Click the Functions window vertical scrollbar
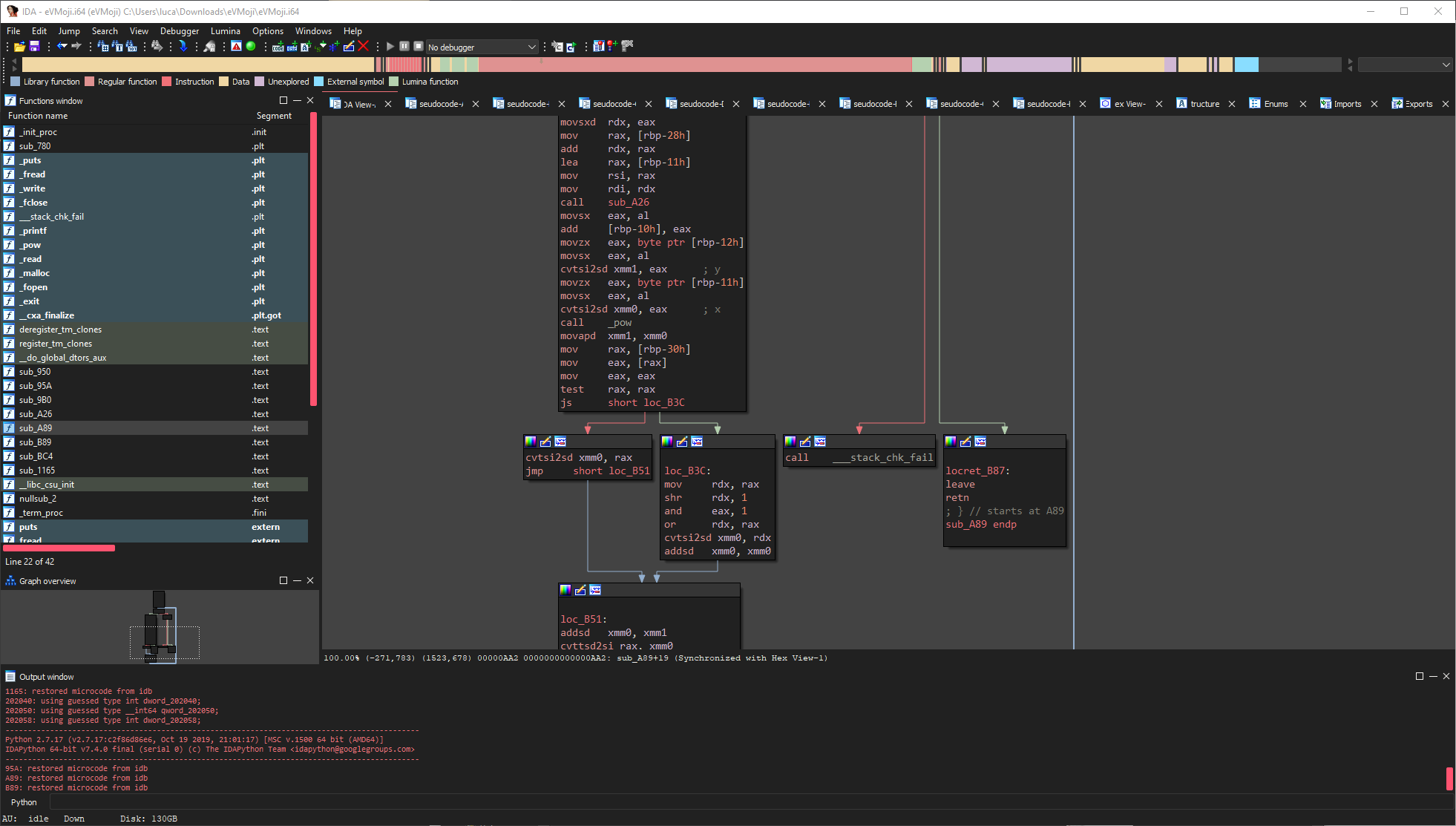The width and height of the screenshot is (1456, 826). coord(313,260)
